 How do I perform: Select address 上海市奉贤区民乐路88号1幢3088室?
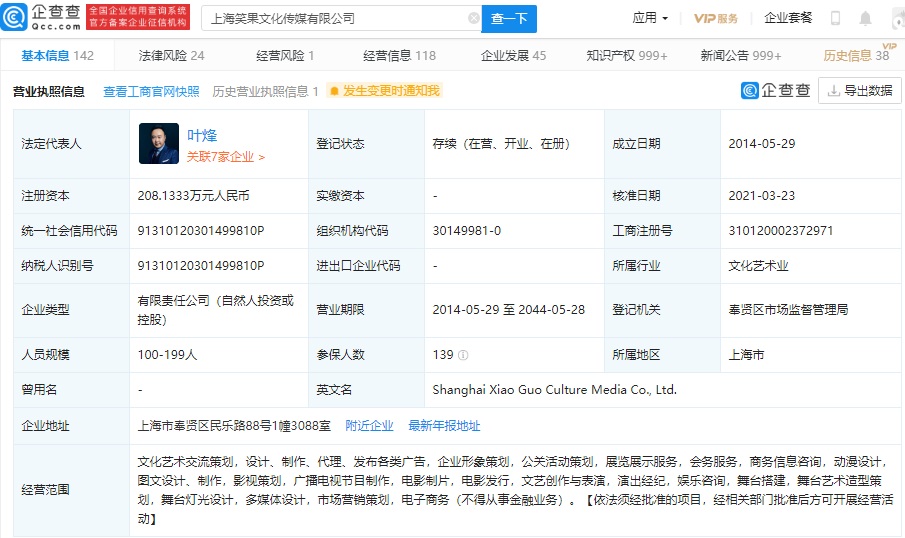pyautogui.click(x=234, y=426)
